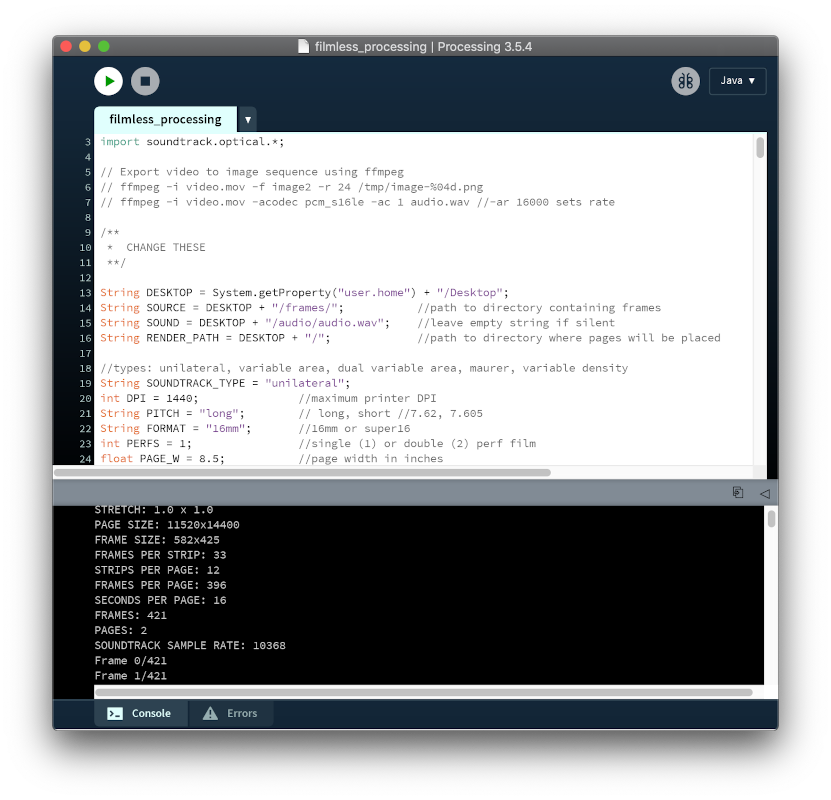Click the "/frames/" source string
The image size is (831, 800).
pos(304,307)
